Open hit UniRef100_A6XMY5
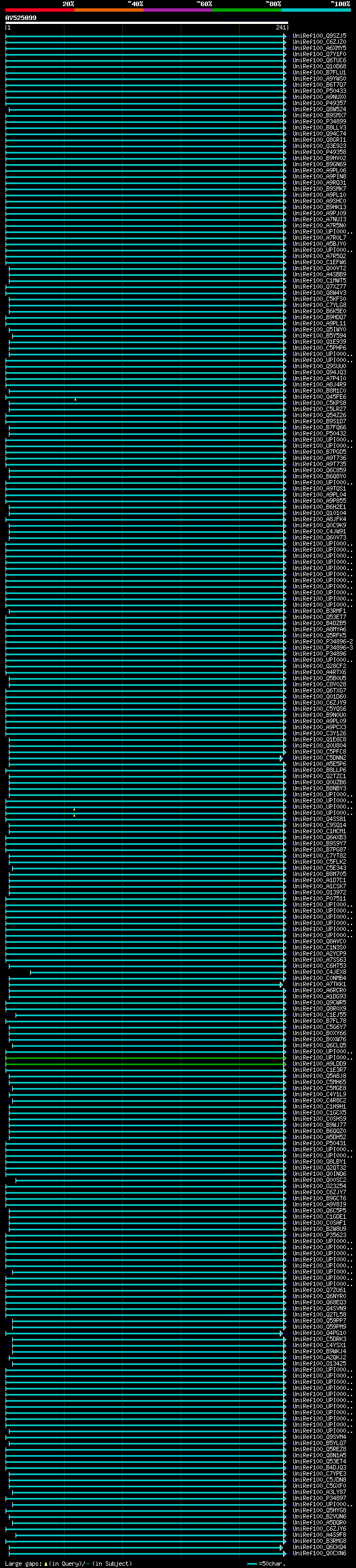The height and width of the screenshot is (1568, 356). [x=319, y=48]
